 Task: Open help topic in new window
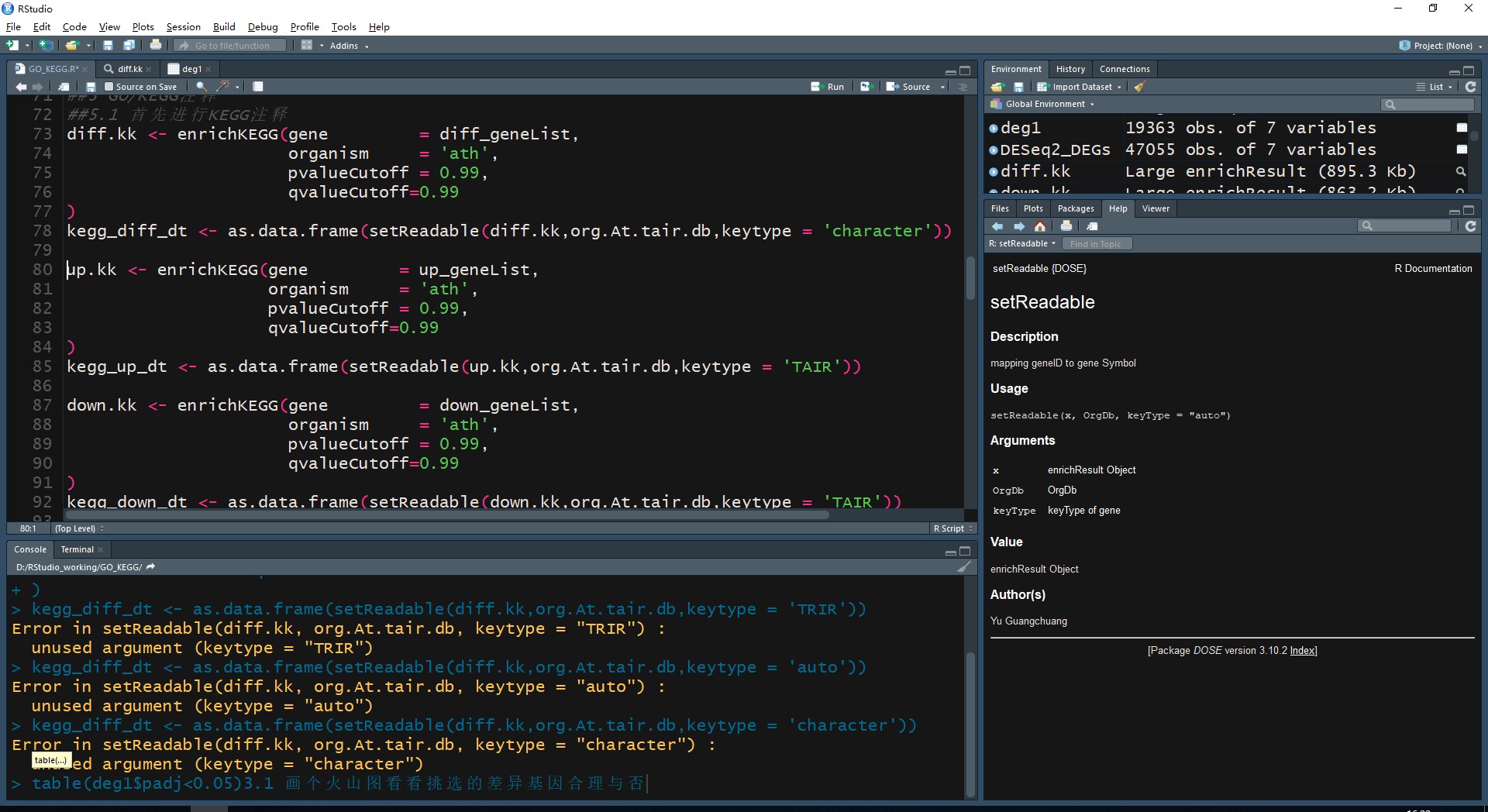(x=1092, y=226)
